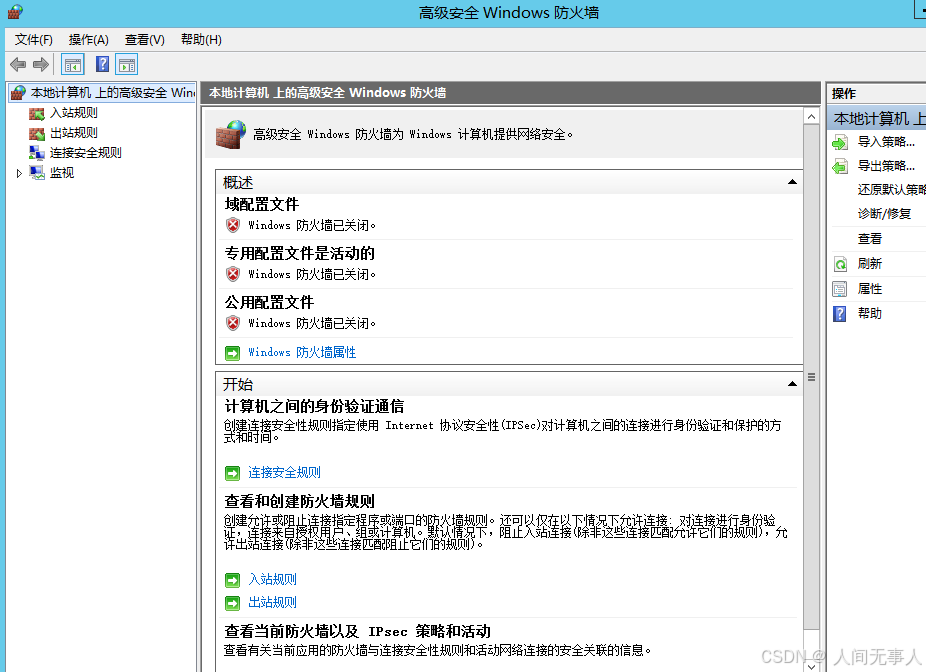
Task: Collapse the 概述 section
Action: click(x=792, y=182)
